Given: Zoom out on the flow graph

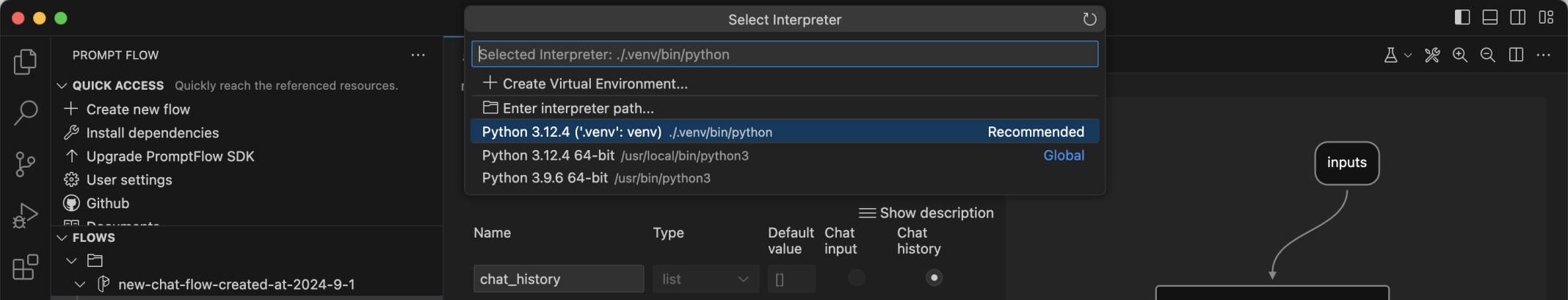Looking at the screenshot, I should click(x=1488, y=55).
